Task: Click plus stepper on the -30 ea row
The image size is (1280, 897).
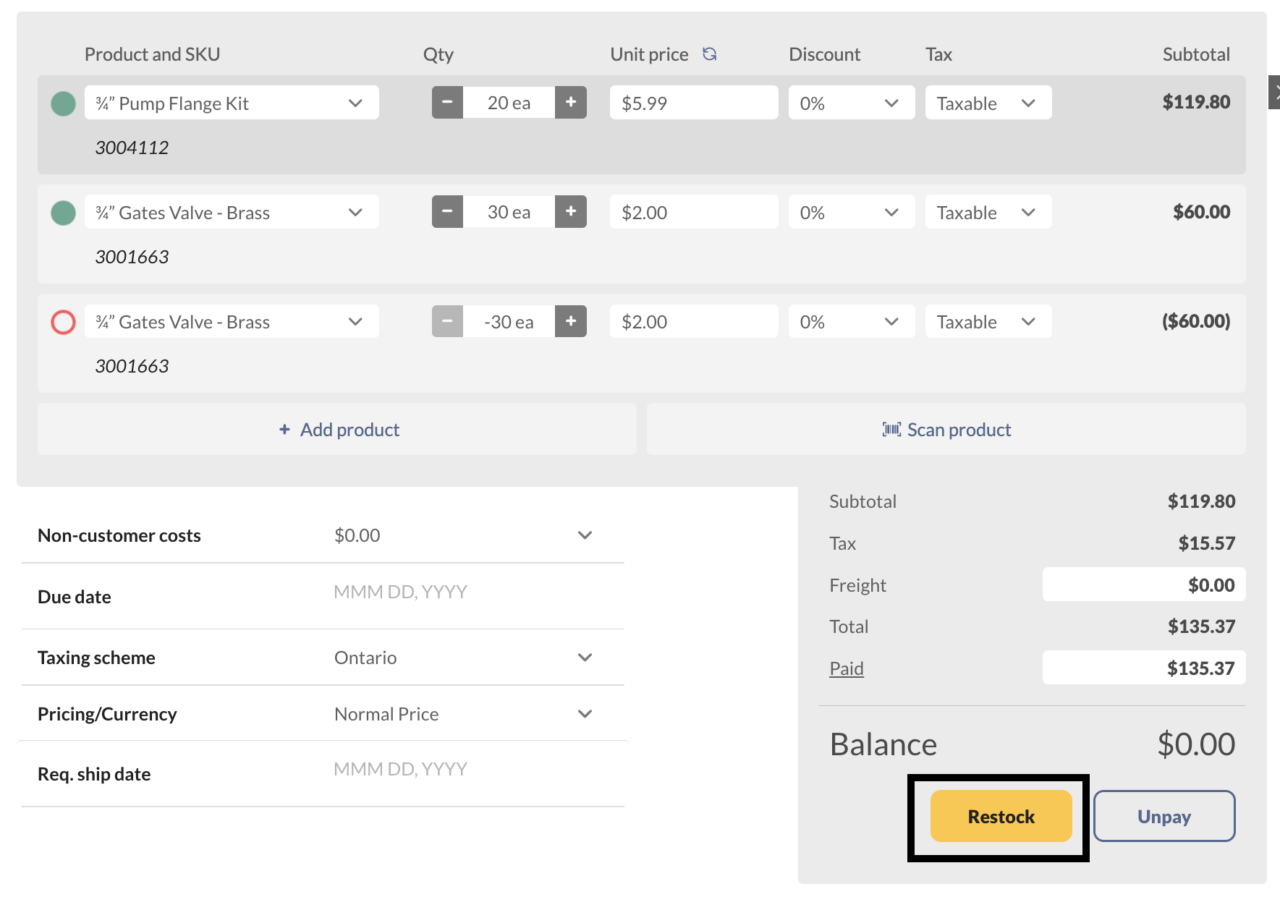Action: click(570, 321)
